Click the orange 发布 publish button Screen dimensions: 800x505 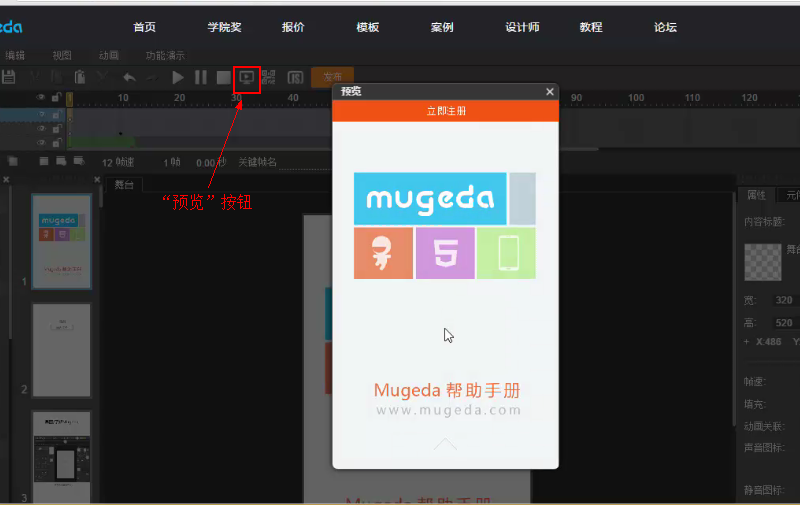[x=332, y=77]
